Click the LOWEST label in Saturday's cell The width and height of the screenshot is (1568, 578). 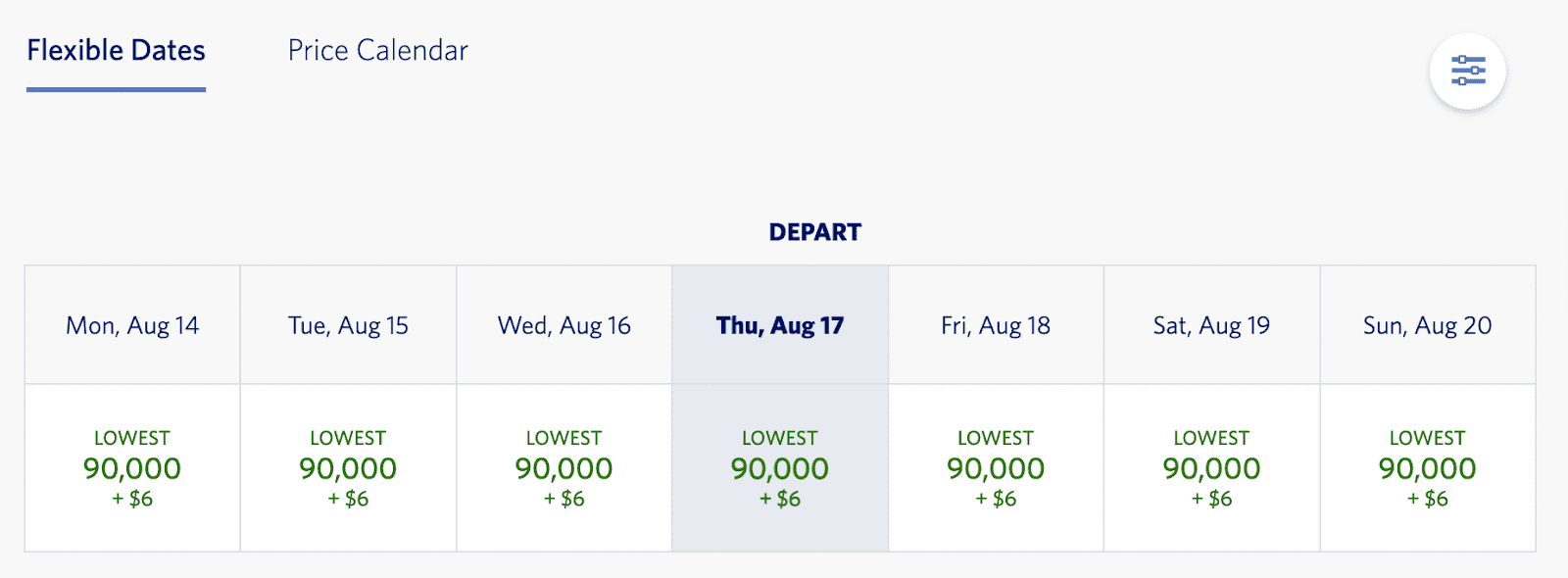(x=1211, y=438)
